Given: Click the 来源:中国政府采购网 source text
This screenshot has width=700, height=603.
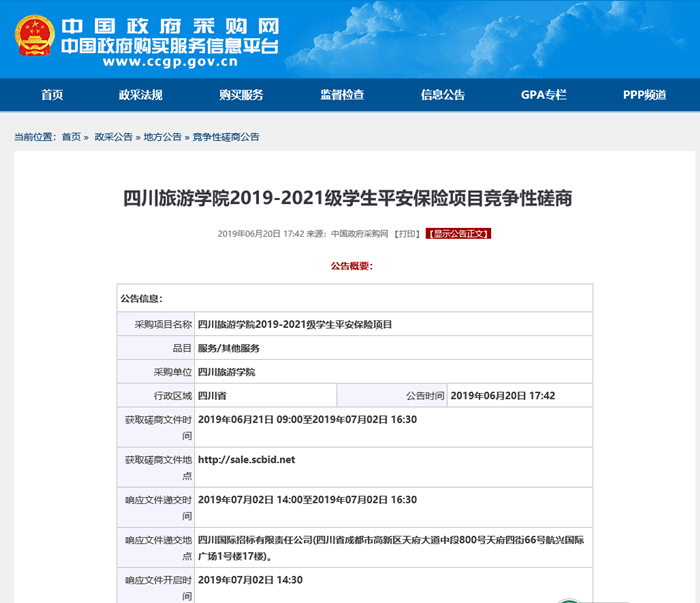Looking at the screenshot, I should pos(347,234).
